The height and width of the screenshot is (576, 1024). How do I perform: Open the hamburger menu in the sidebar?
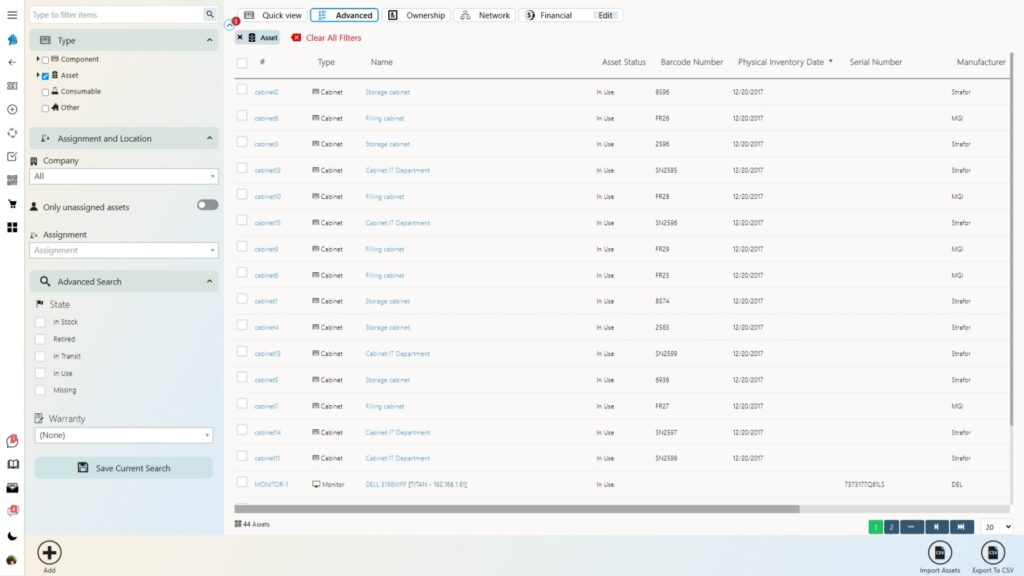click(x=12, y=15)
